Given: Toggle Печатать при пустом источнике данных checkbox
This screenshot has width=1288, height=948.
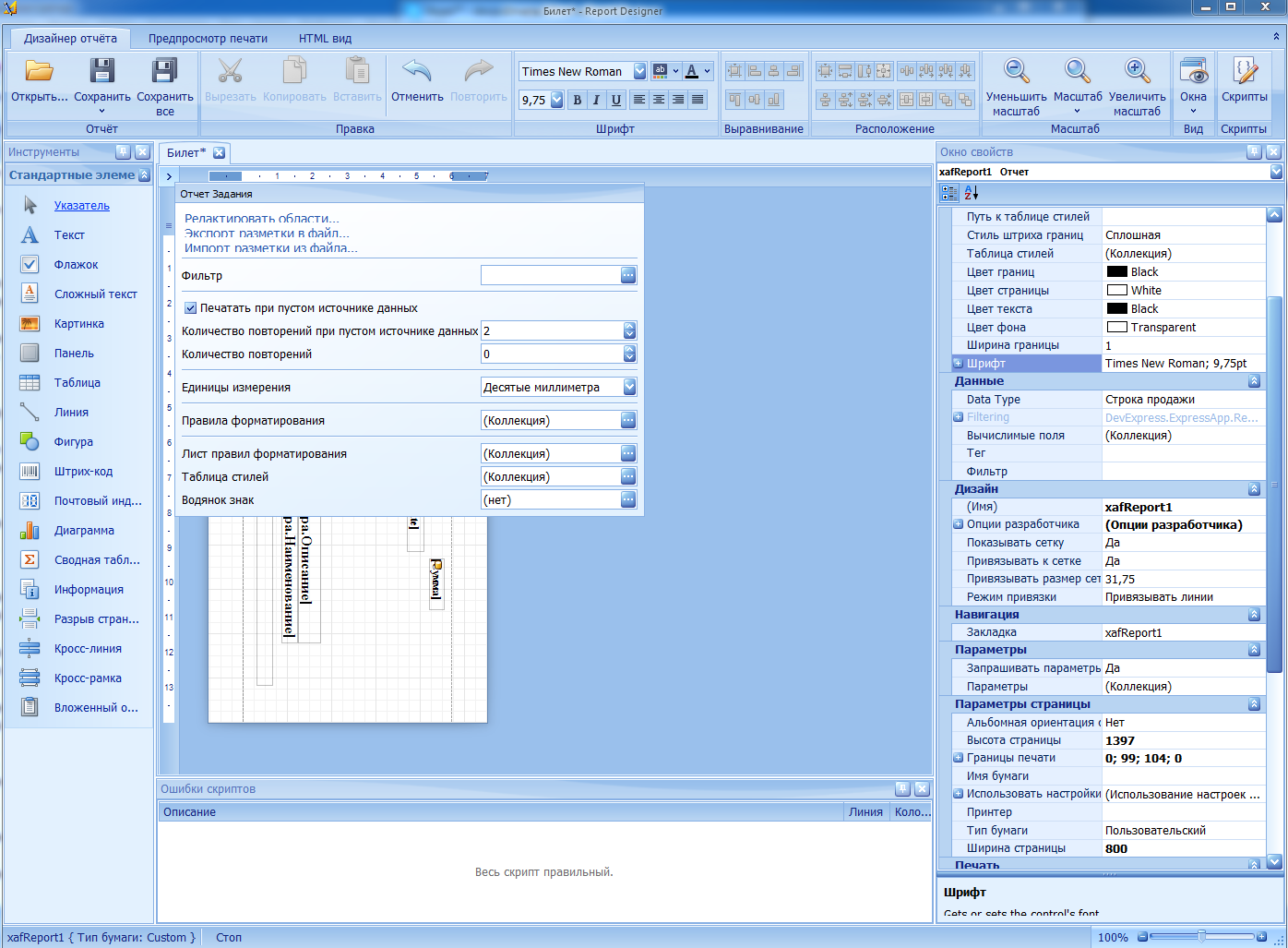Looking at the screenshot, I should 191,308.
